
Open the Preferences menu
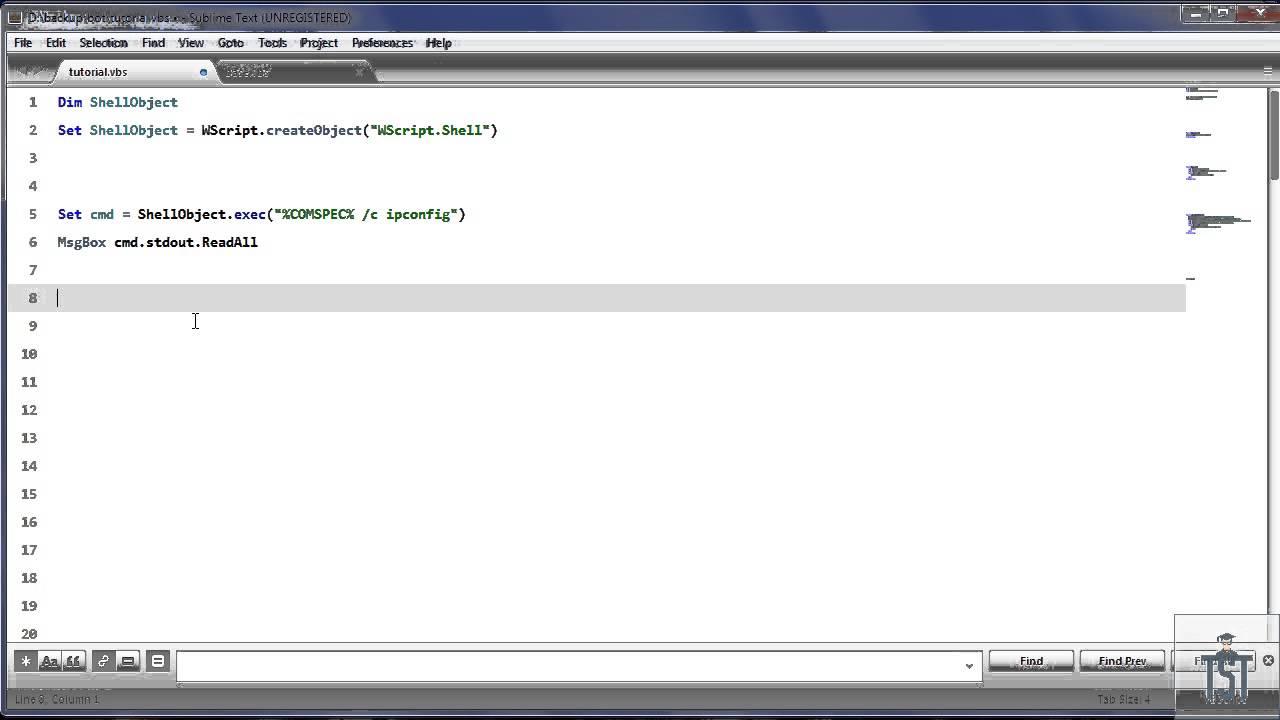coord(382,43)
